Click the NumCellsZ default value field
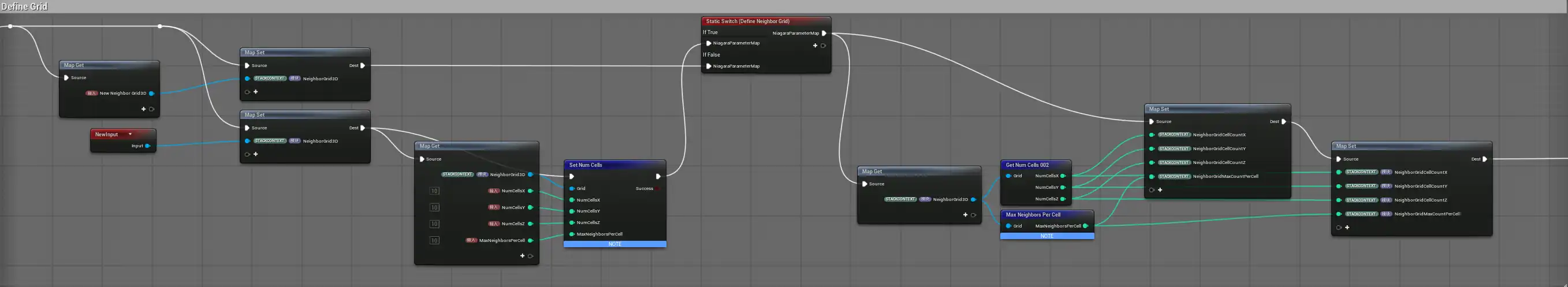 [434, 225]
